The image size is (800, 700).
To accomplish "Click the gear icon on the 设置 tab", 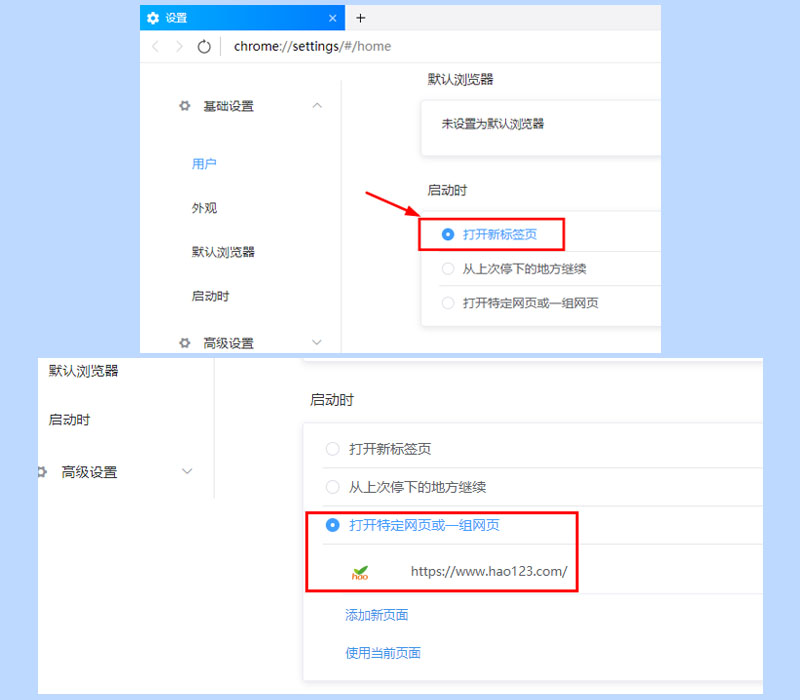I will (152, 17).
